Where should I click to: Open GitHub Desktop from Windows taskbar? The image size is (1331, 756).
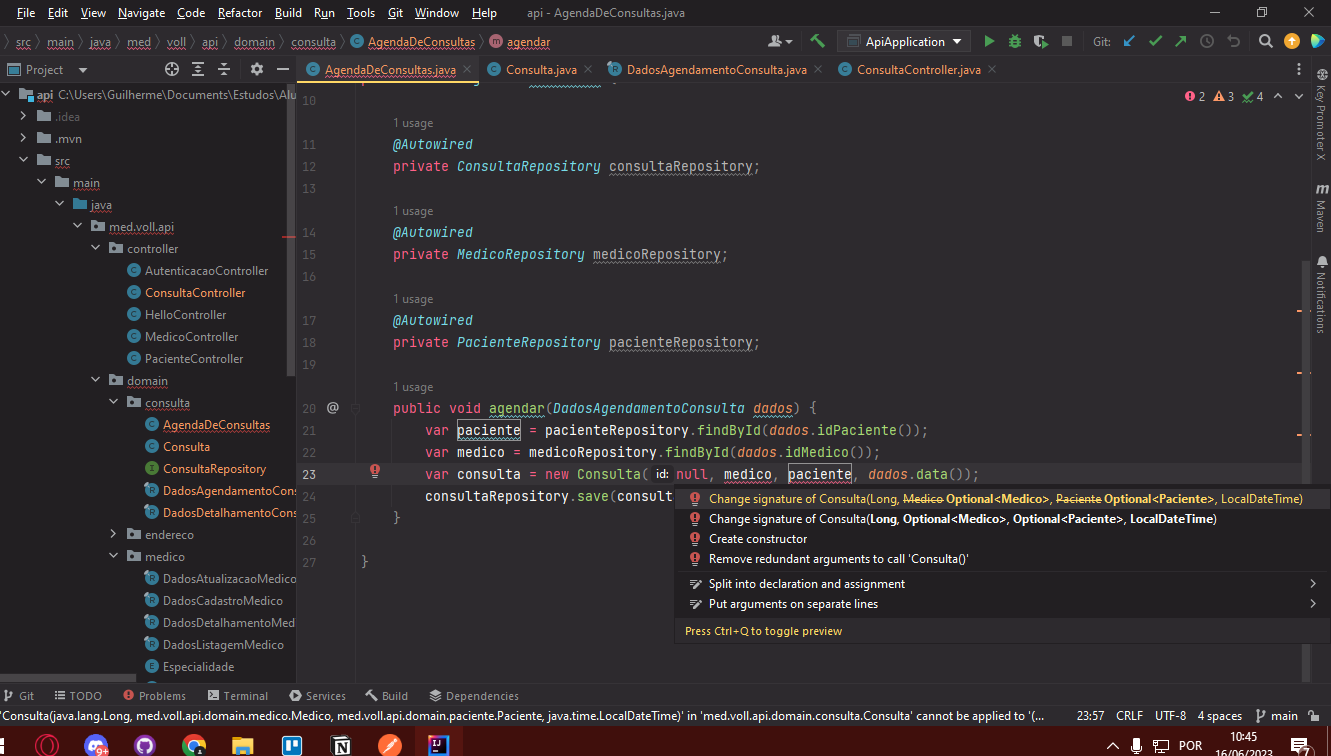(x=145, y=745)
